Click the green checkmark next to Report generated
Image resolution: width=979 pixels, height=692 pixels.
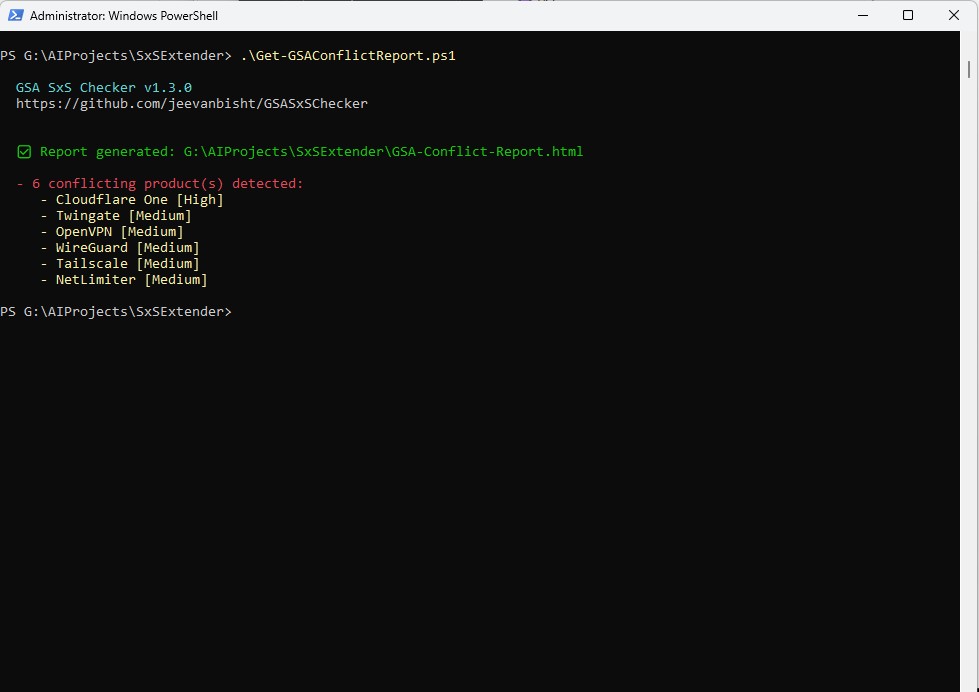(24, 152)
